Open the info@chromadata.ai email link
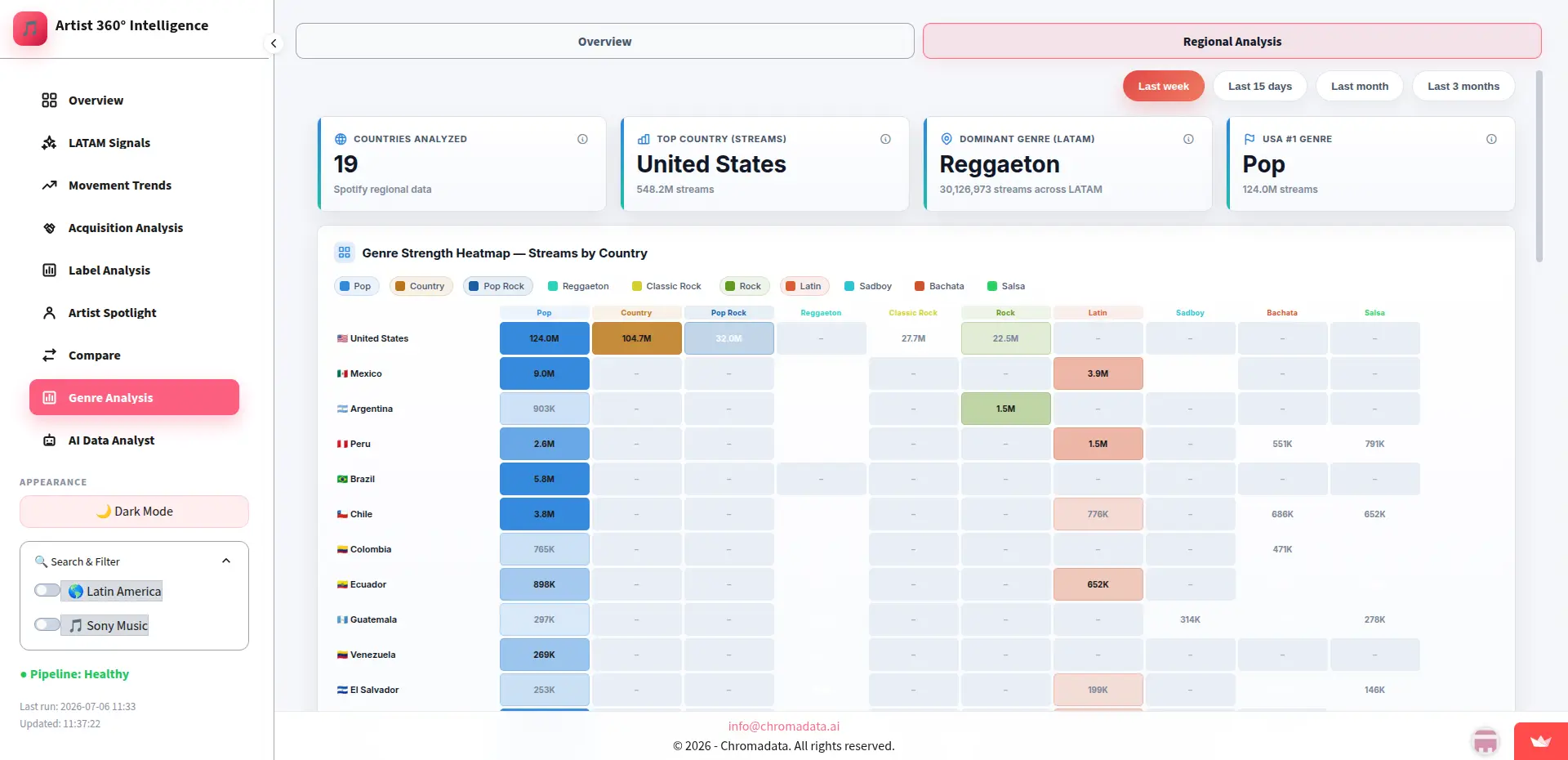Image resolution: width=1568 pixels, height=760 pixels. [x=784, y=726]
